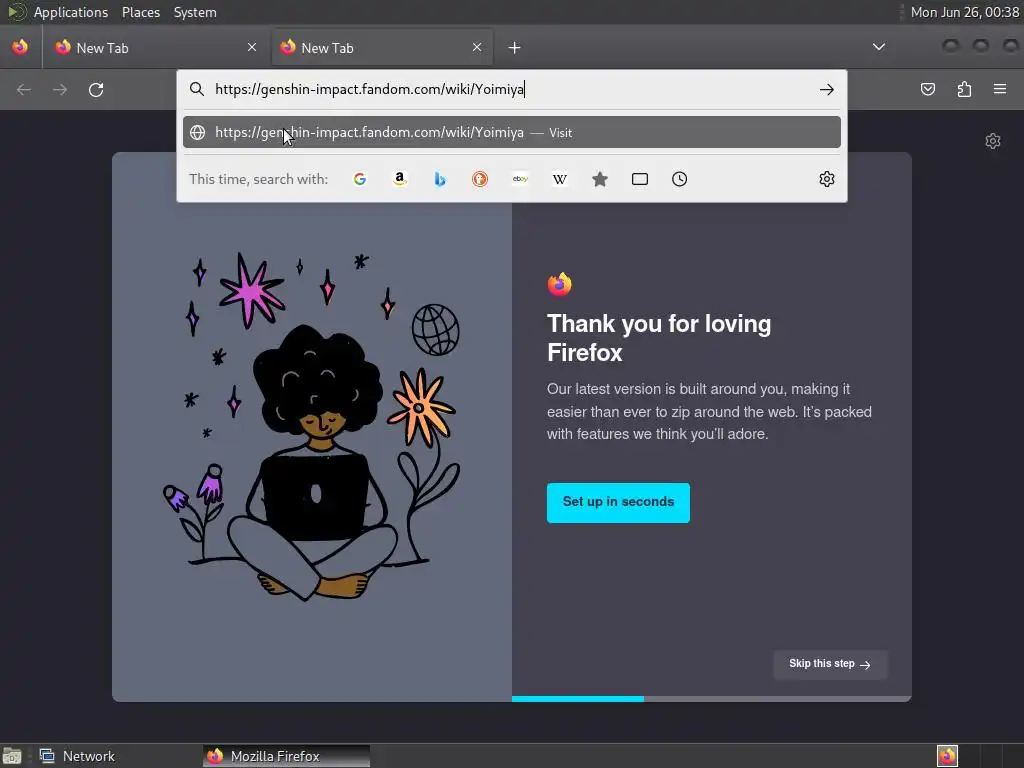Viewport: 1024px width, 768px height.
Task: Search this time with Google icon
Action: click(360, 179)
